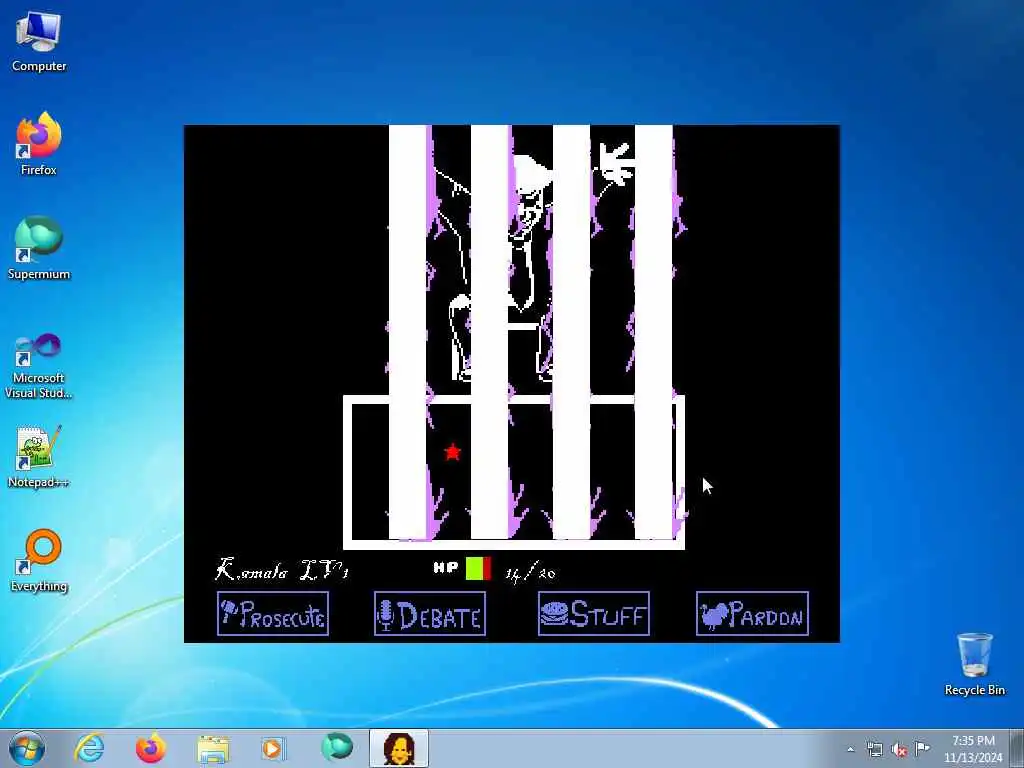Open the Computer desktop icon
1024x768 pixels.
[39, 42]
